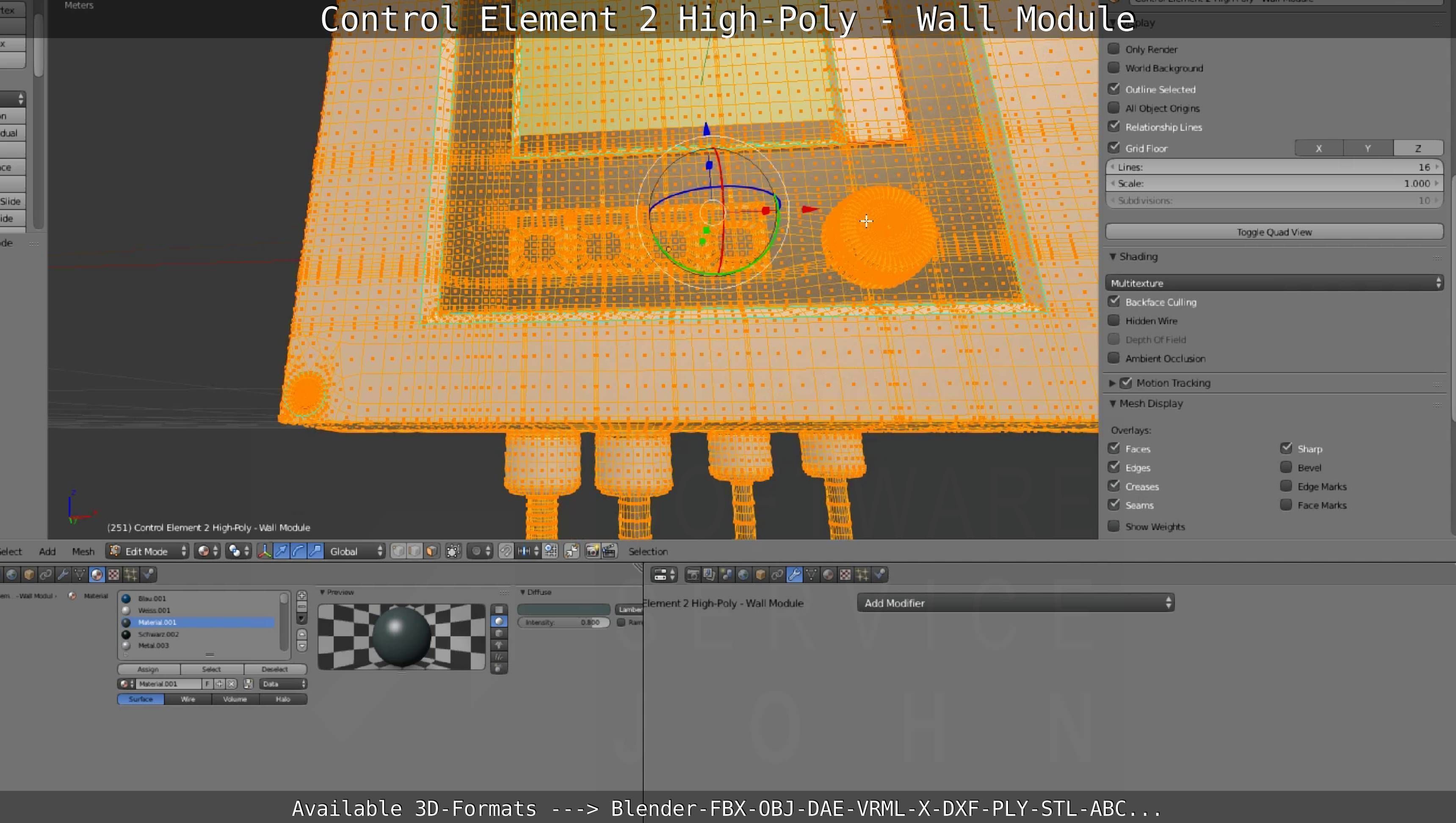Set preview type to monkey

tap(498, 645)
